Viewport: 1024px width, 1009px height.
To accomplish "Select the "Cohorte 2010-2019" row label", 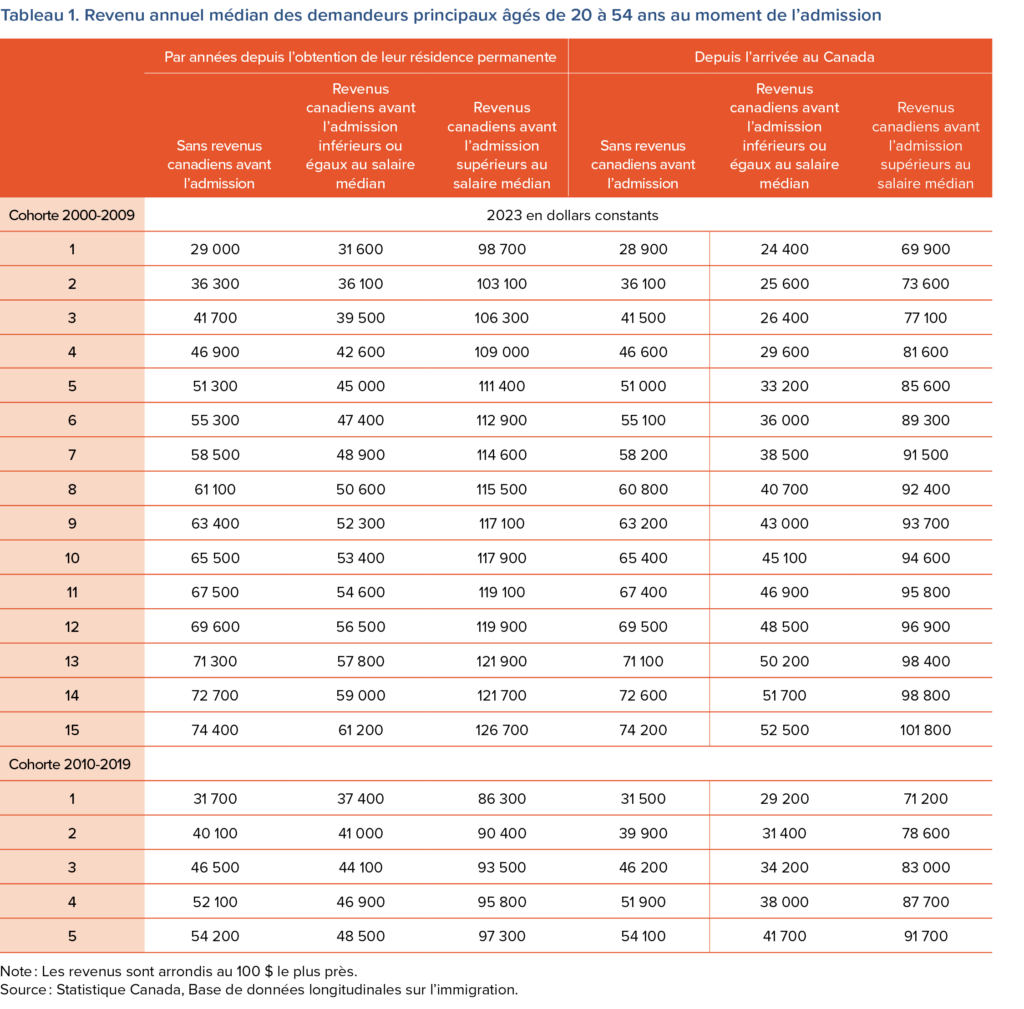I will (x=72, y=764).
